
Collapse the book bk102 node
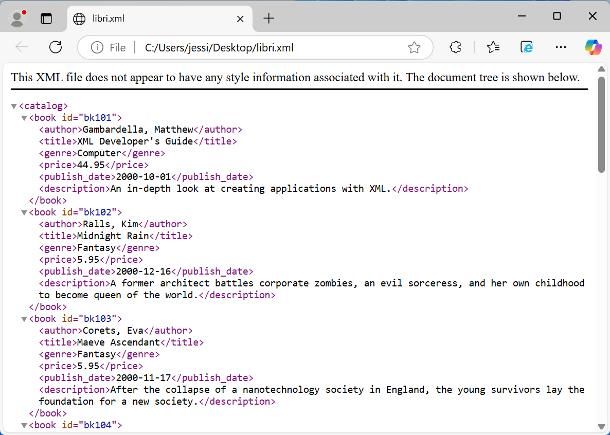click(x=24, y=212)
